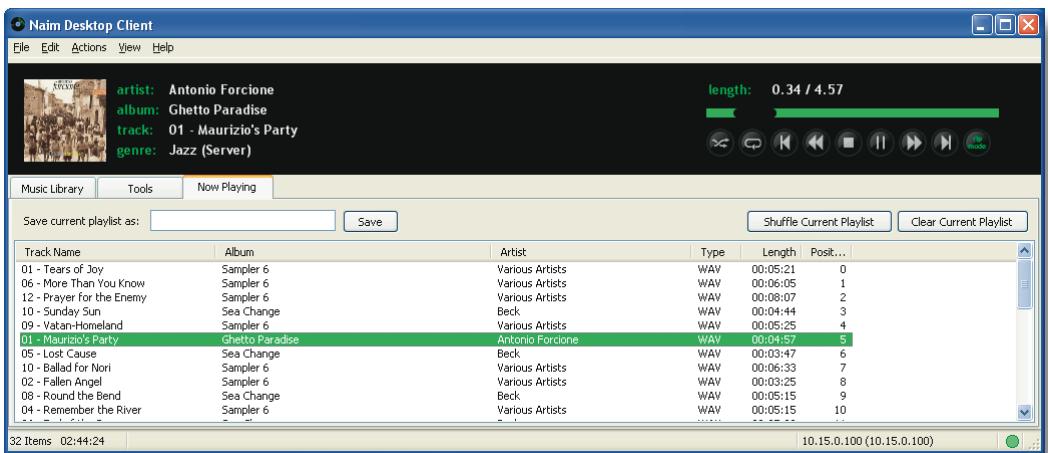Click the 00:03:47 length cell
This screenshot has width=1048, height=453.
[773, 353]
